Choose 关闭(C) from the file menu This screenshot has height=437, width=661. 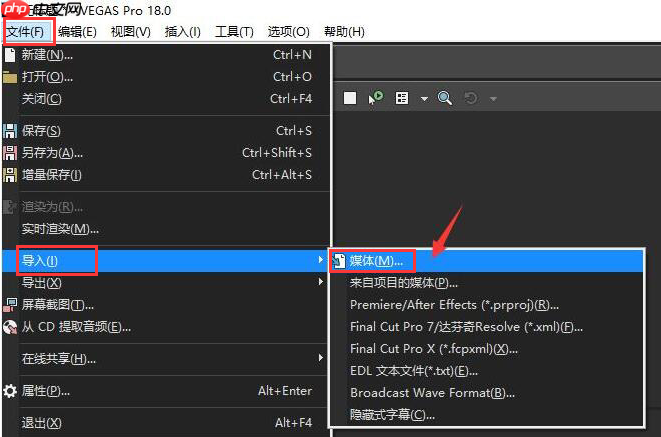pos(166,99)
